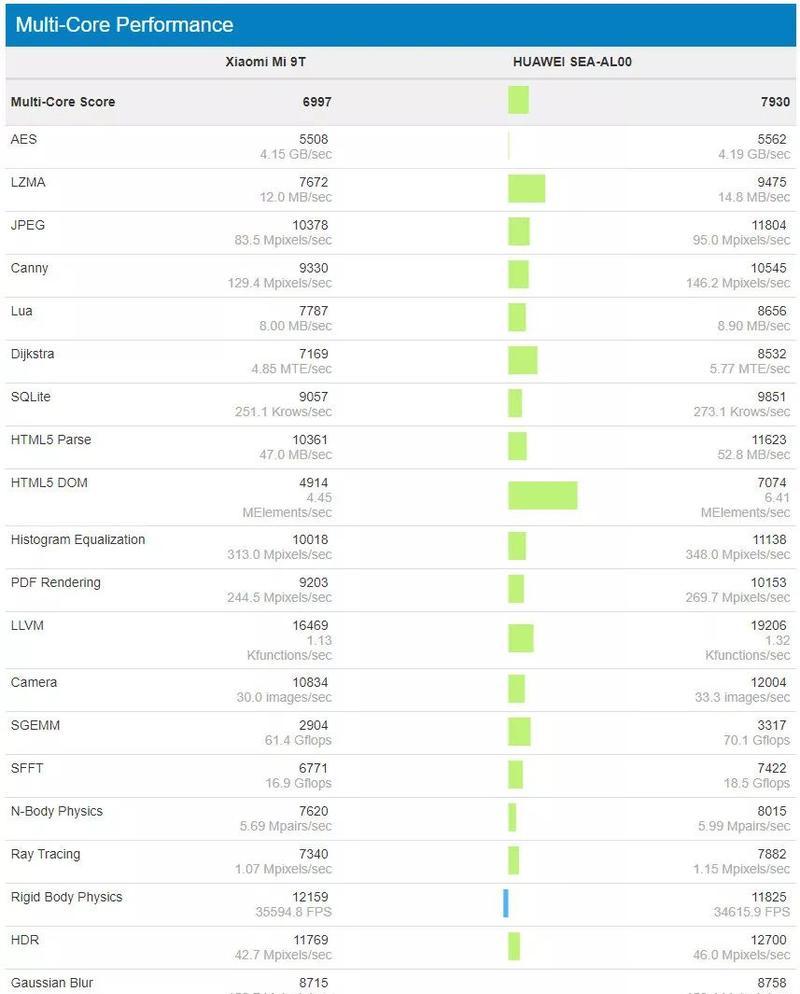Click the Ray Tracing row label
This screenshot has height=994, width=800.
coord(46,854)
